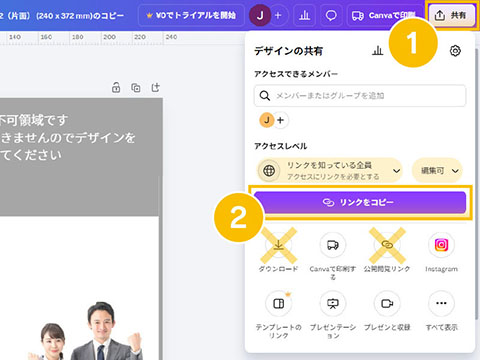Click the 公開閲覧リンク link icon
Image resolution: width=480 pixels, height=360 pixels.
click(387, 245)
